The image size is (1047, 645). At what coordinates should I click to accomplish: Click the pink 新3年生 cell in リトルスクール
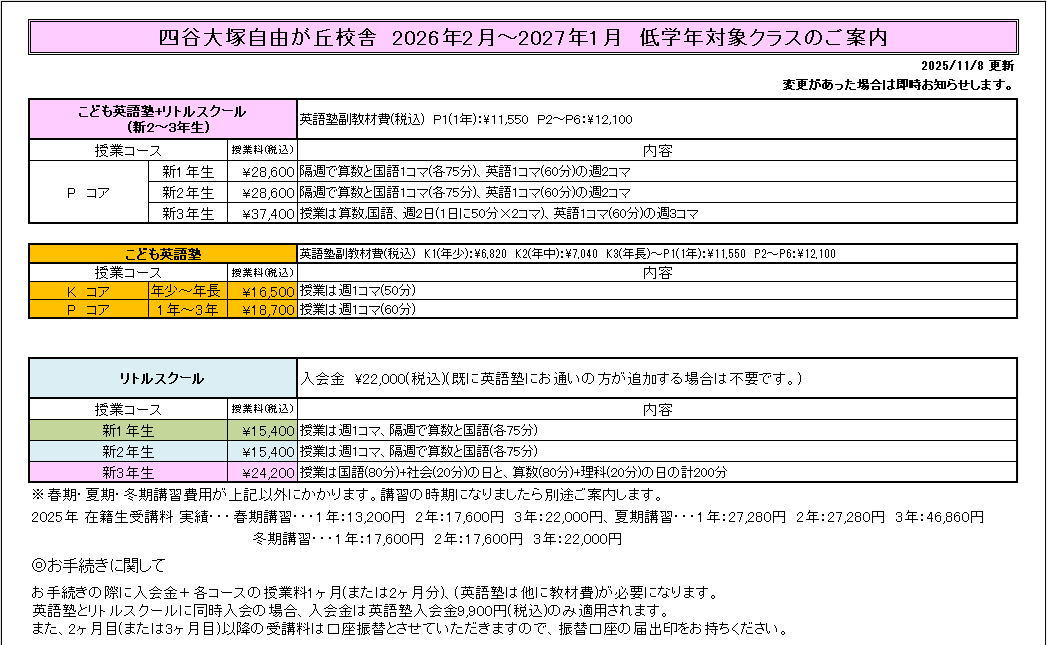coord(128,472)
